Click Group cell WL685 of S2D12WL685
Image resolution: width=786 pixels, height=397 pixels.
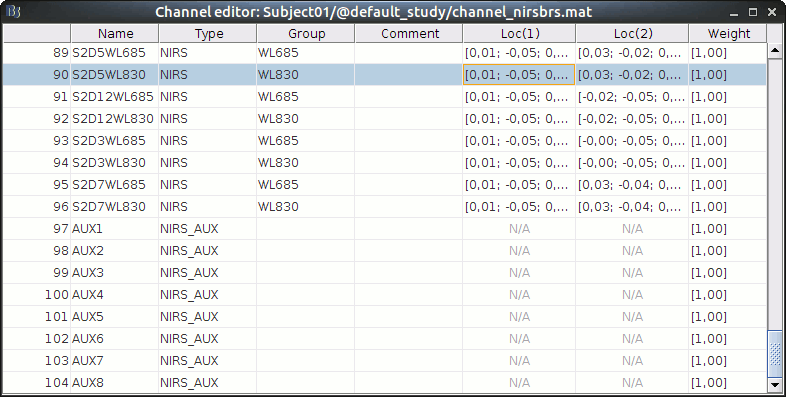coord(306,97)
